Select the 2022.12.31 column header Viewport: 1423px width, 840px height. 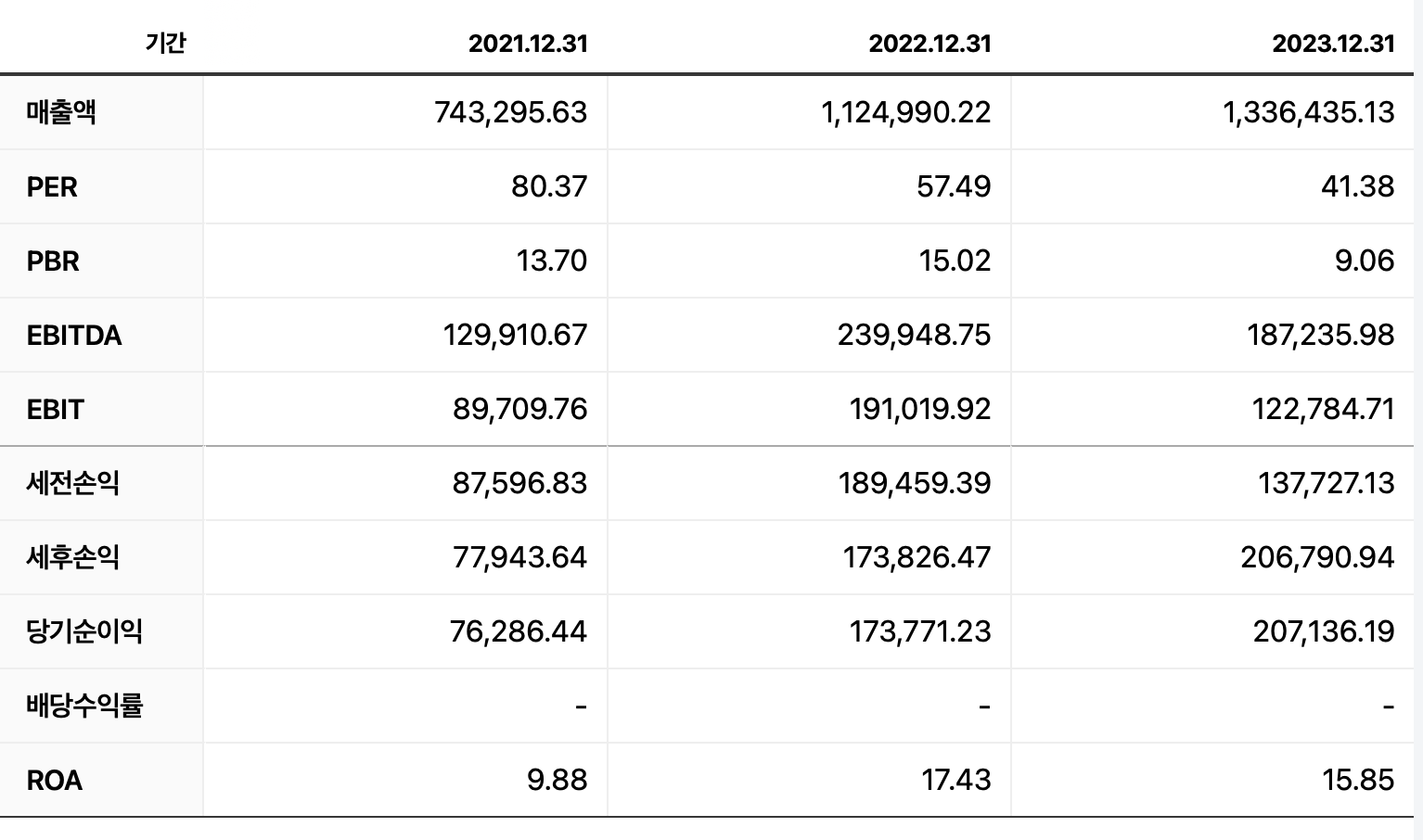coord(929,44)
